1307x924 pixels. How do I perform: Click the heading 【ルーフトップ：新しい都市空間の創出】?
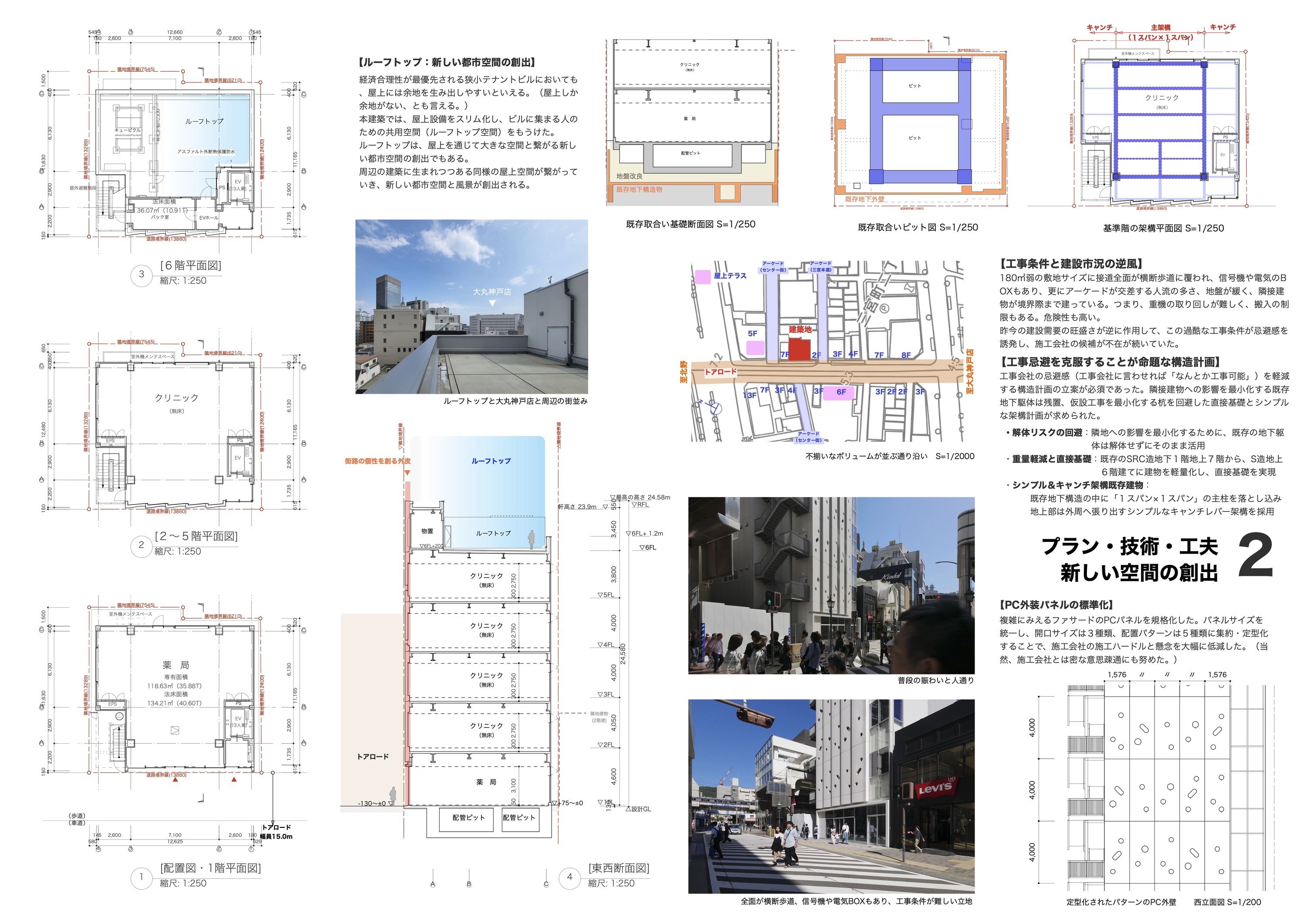pos(447,63)
